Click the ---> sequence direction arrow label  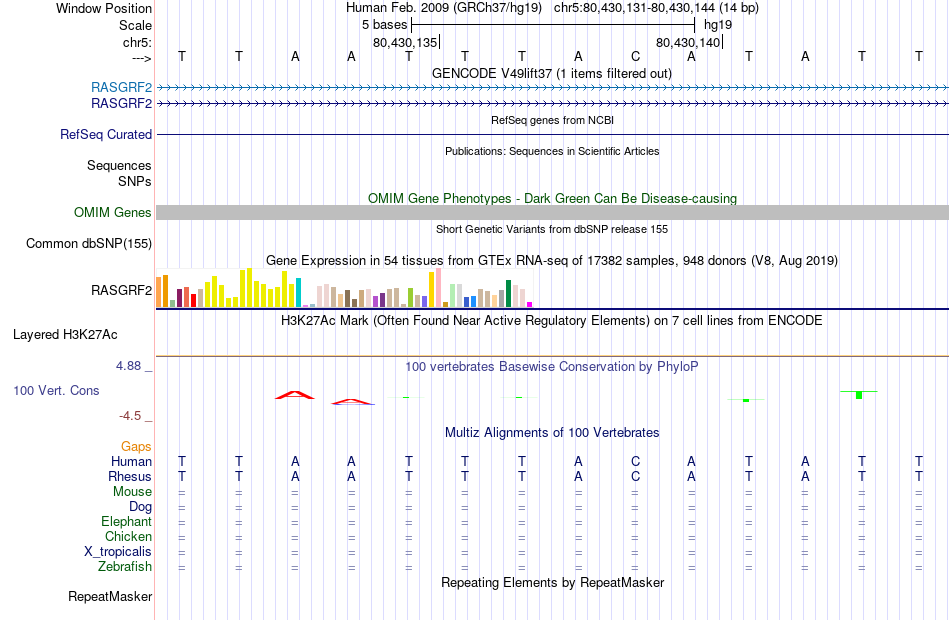pyautogui.click(x=141, y=58)
